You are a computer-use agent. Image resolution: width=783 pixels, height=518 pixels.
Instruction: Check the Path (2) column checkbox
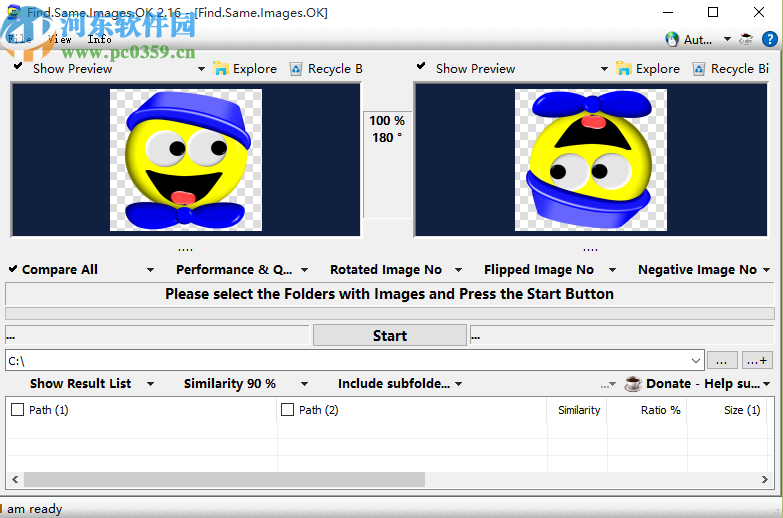tap(288, 410)
